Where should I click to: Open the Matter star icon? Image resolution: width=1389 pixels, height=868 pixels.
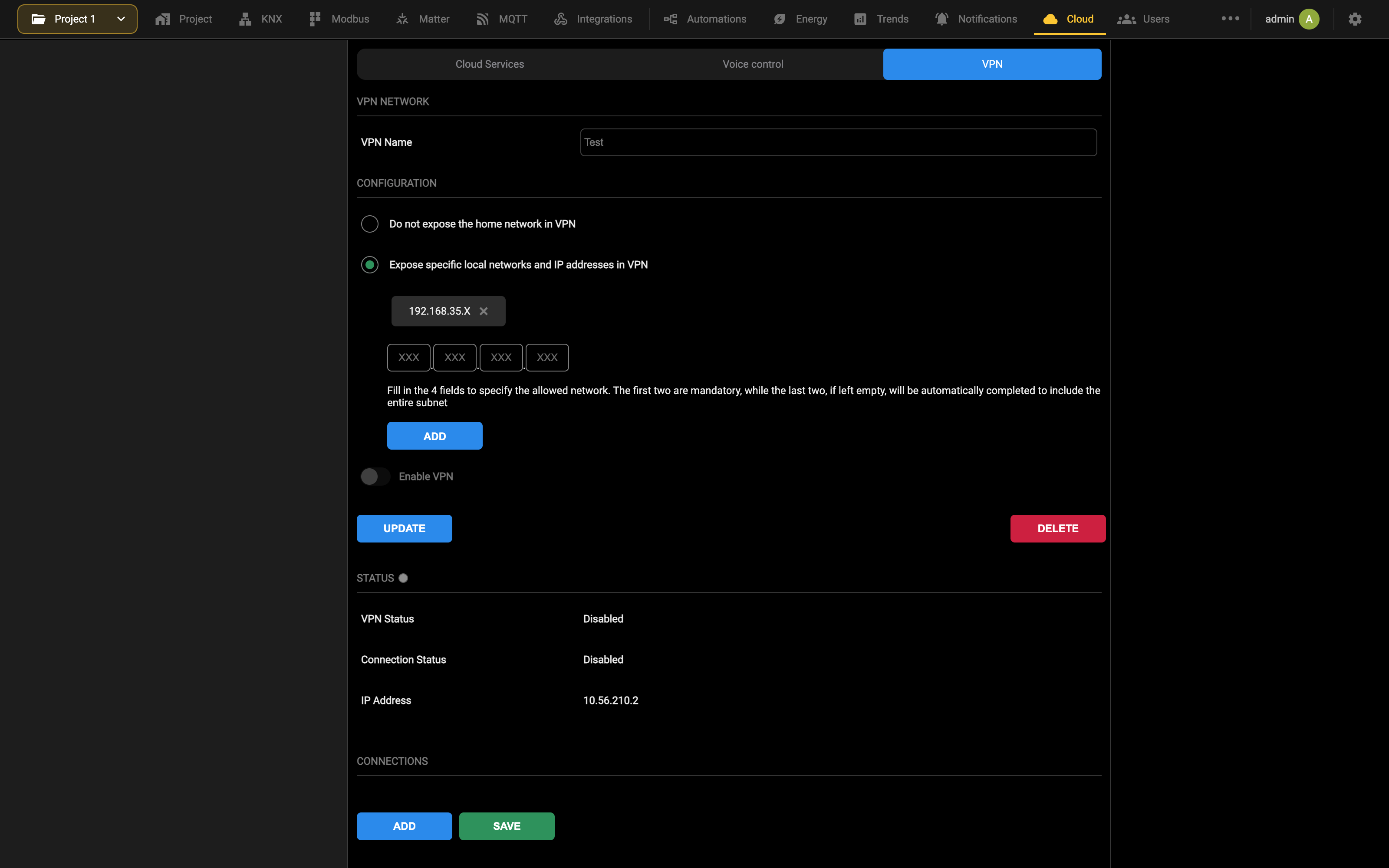(x=402, y=19)
